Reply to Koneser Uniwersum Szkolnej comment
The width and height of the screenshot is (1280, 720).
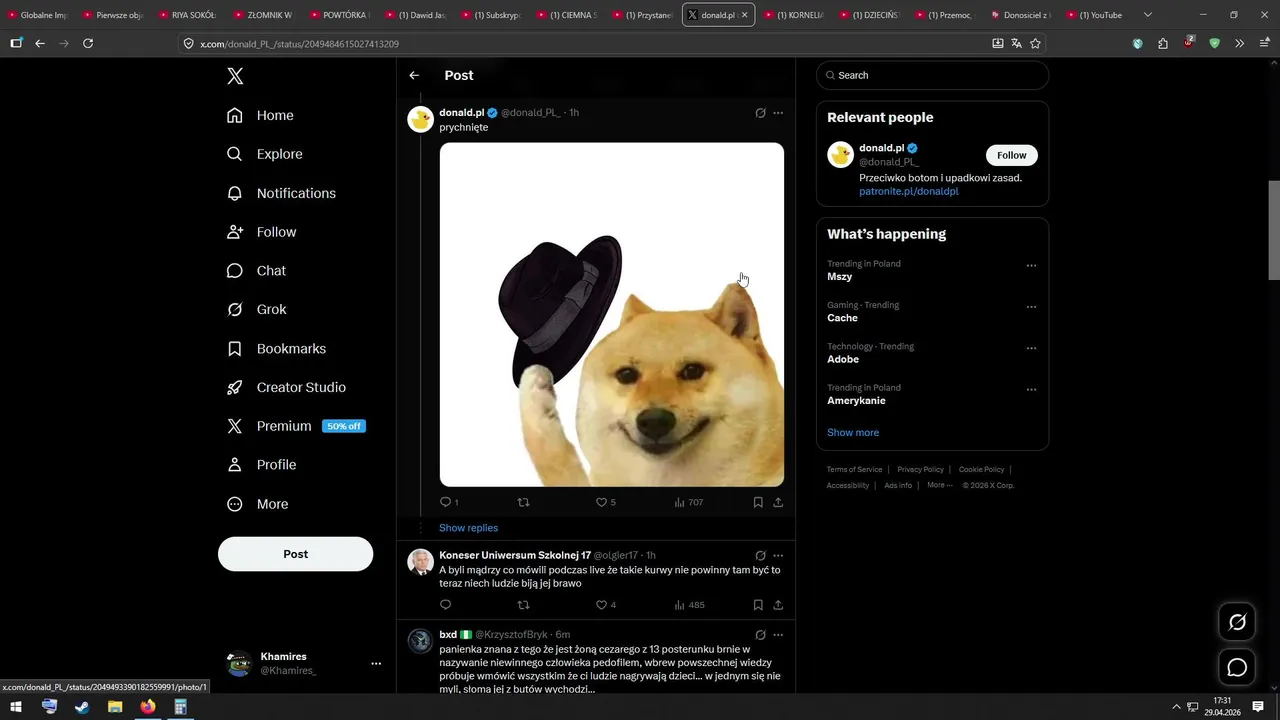click(x=446, y=605)
